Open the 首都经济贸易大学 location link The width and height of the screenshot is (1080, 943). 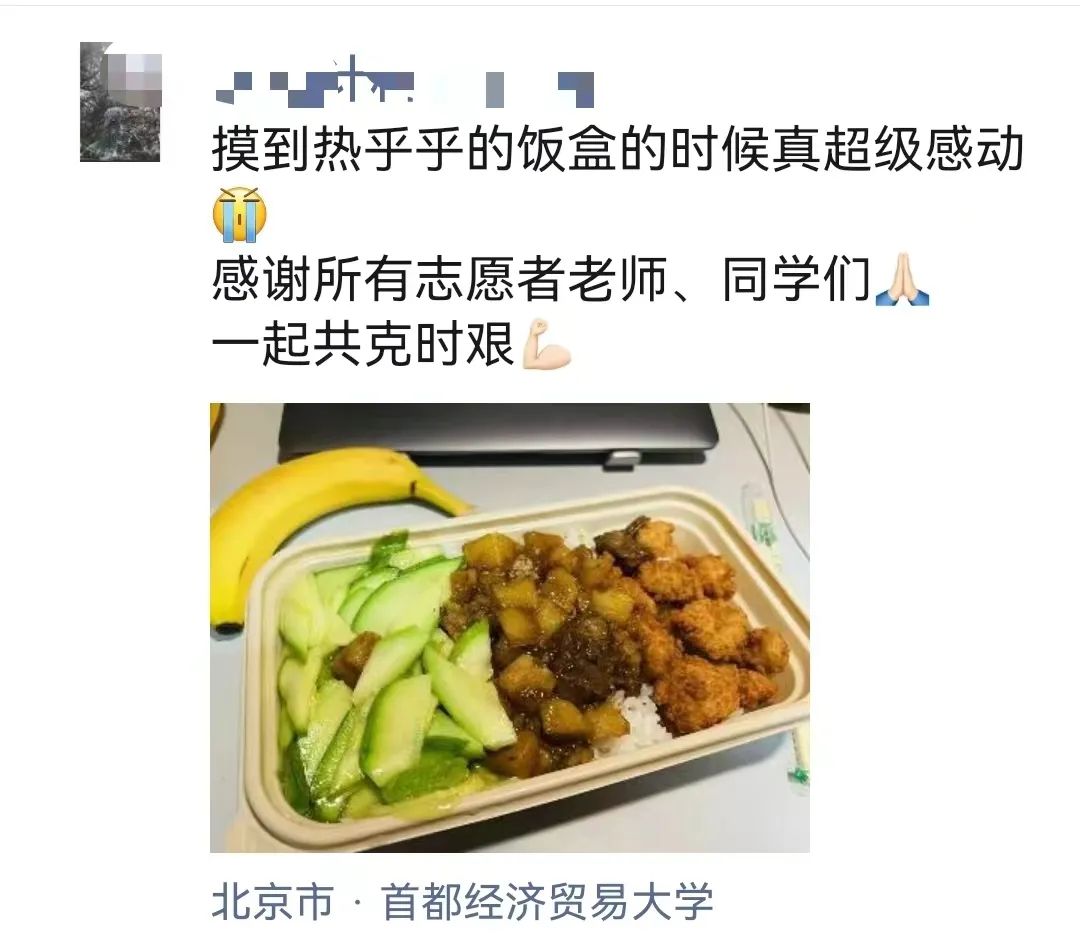click(547, 901)
